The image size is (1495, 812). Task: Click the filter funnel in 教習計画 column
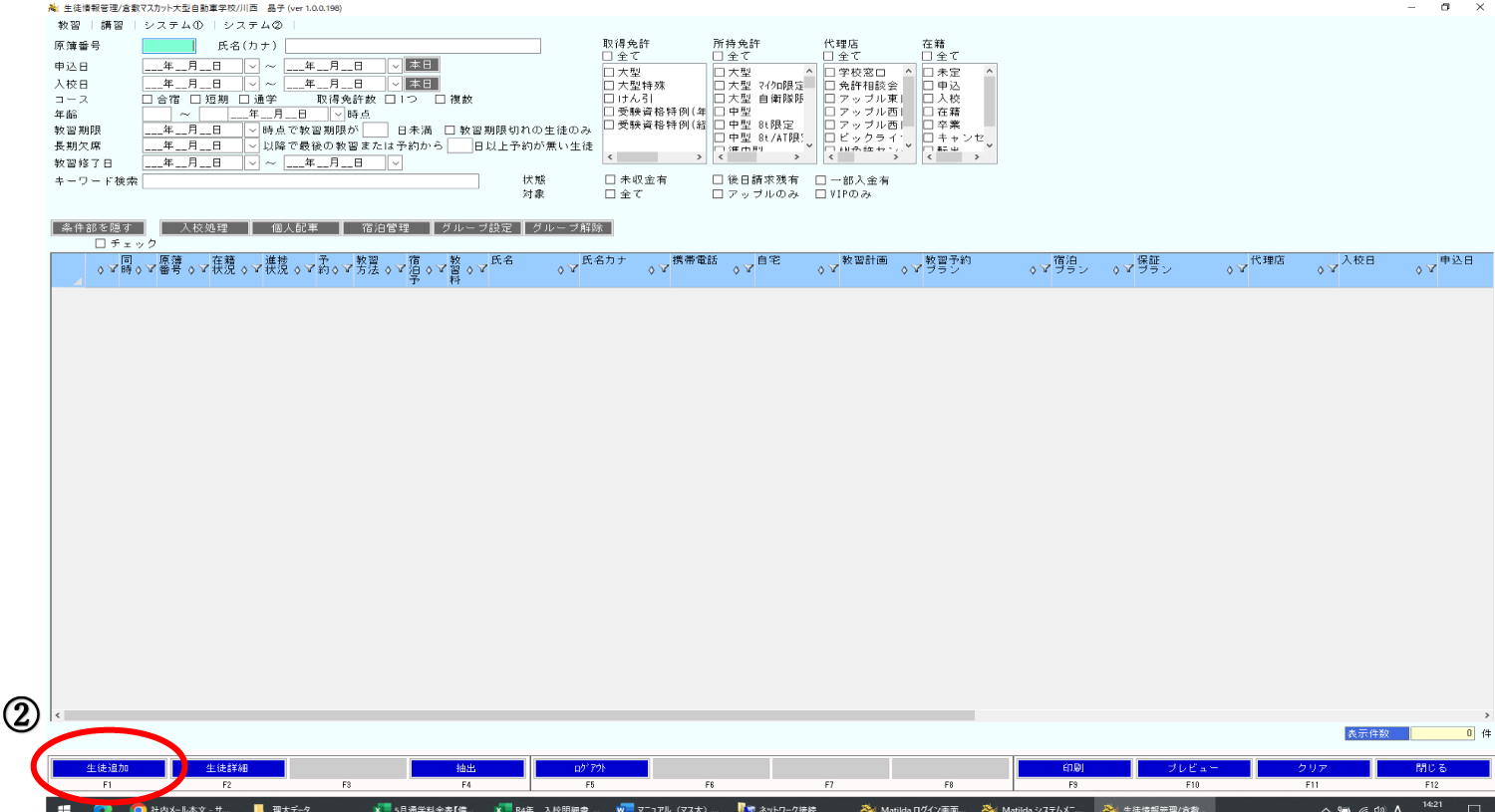point(917,270)
